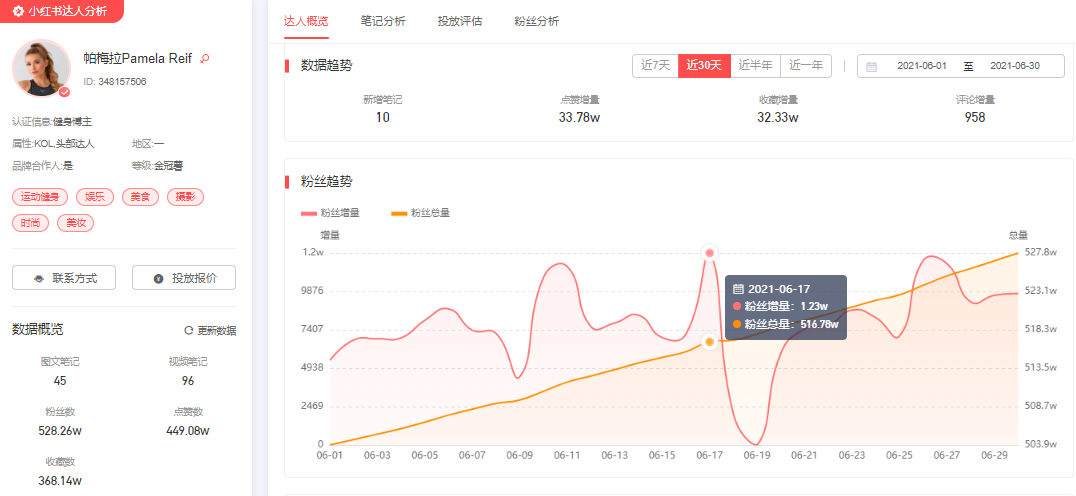The image size is (1076, 496).
Task: Click the 06-19 x-axis label
Action: coord(756,455)
